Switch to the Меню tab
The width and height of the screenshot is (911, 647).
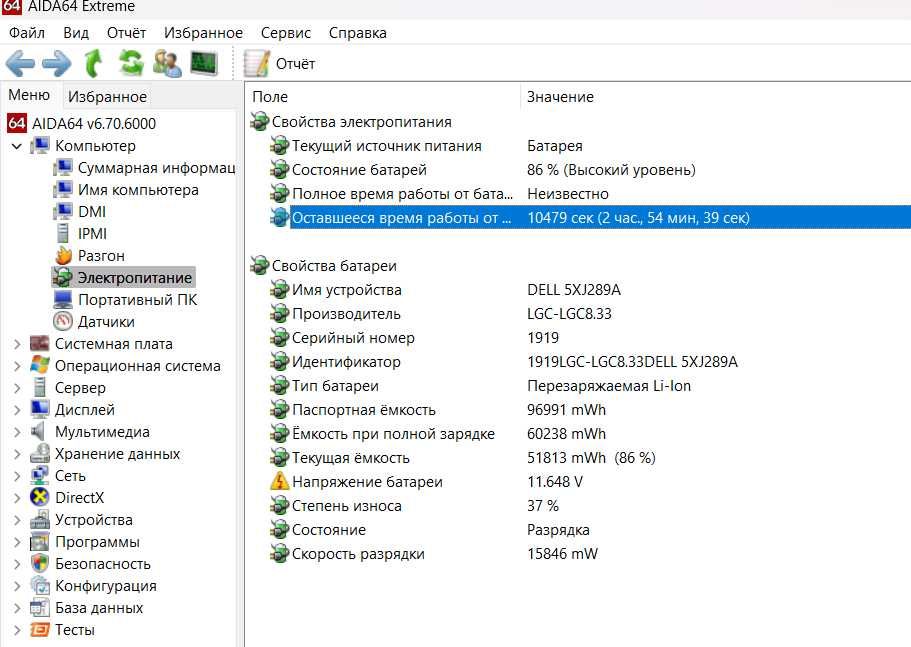(x=29, y=95)
